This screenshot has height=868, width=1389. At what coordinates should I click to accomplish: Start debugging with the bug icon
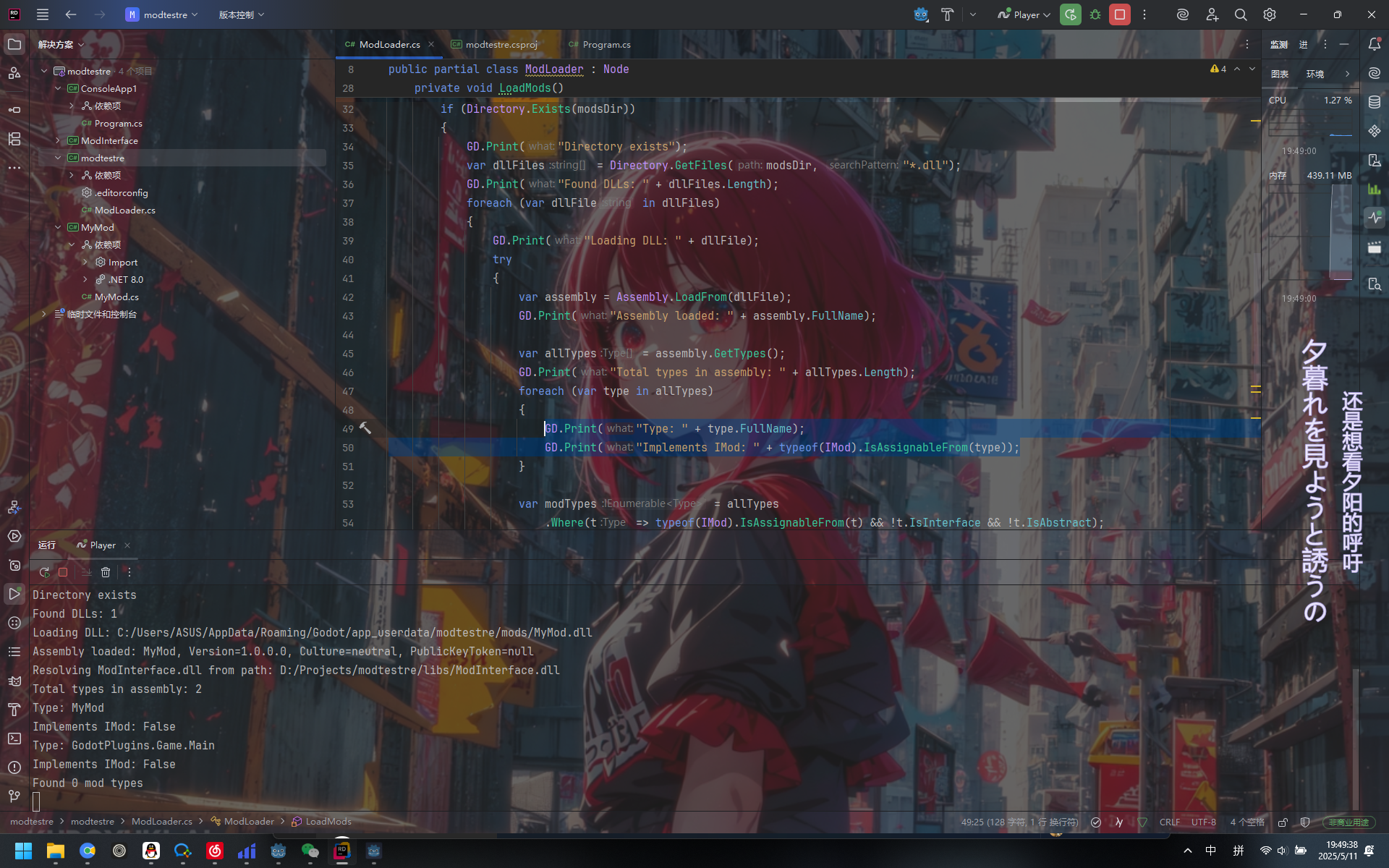[x=1095, y=14]
